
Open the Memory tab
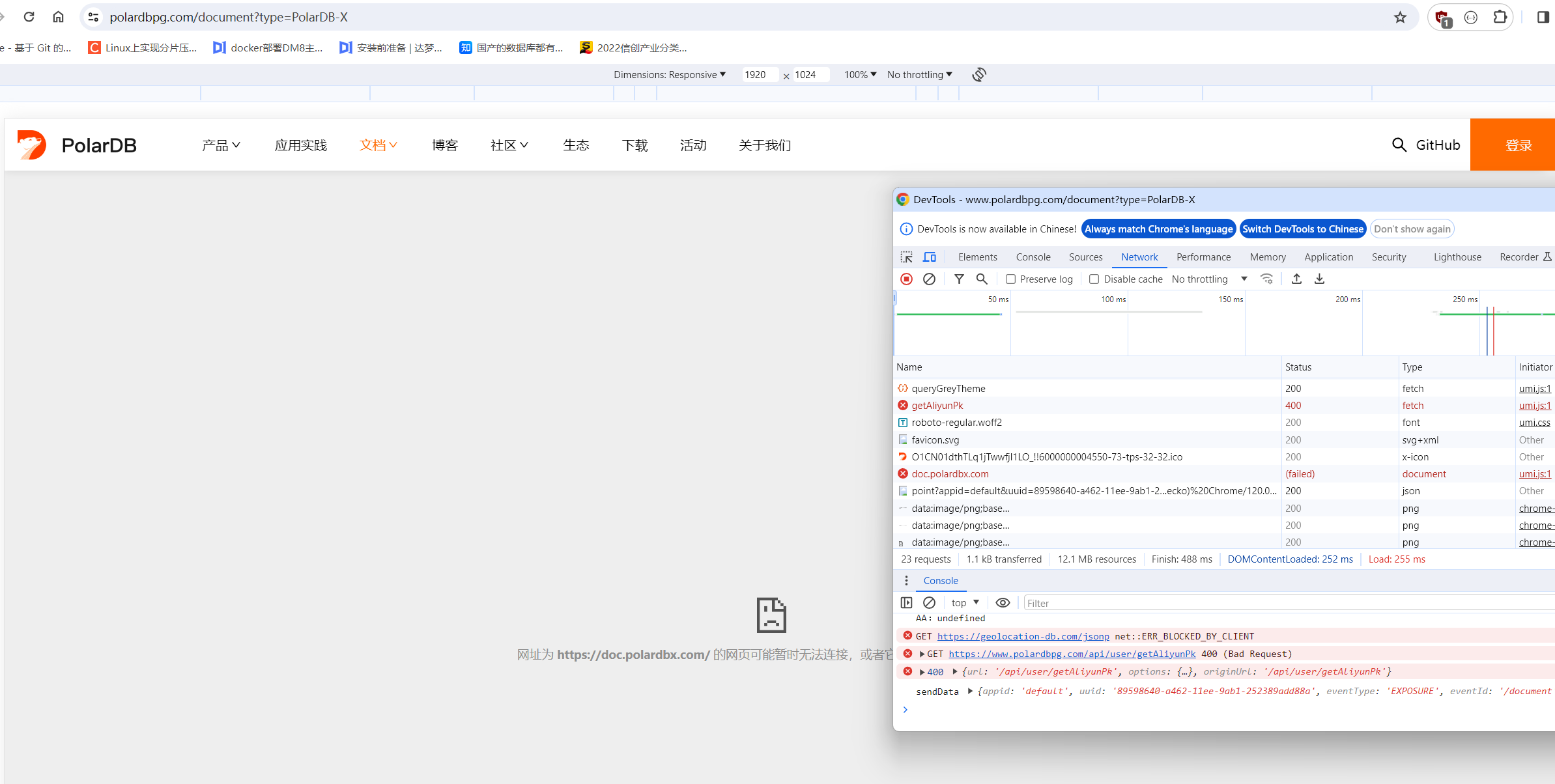[1267, 257]
